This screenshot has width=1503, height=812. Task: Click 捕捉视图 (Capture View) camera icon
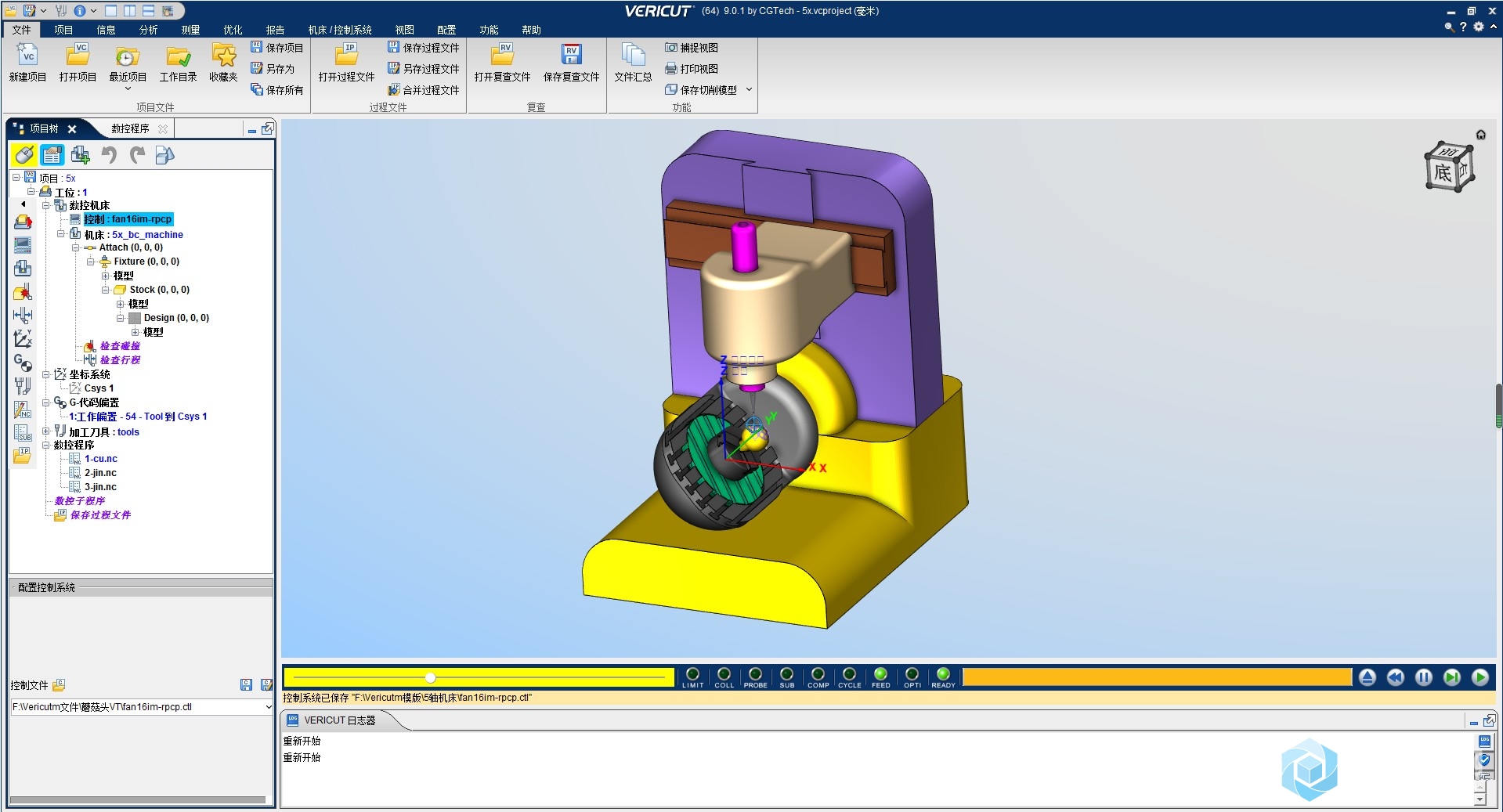click(x=692, y=48)
